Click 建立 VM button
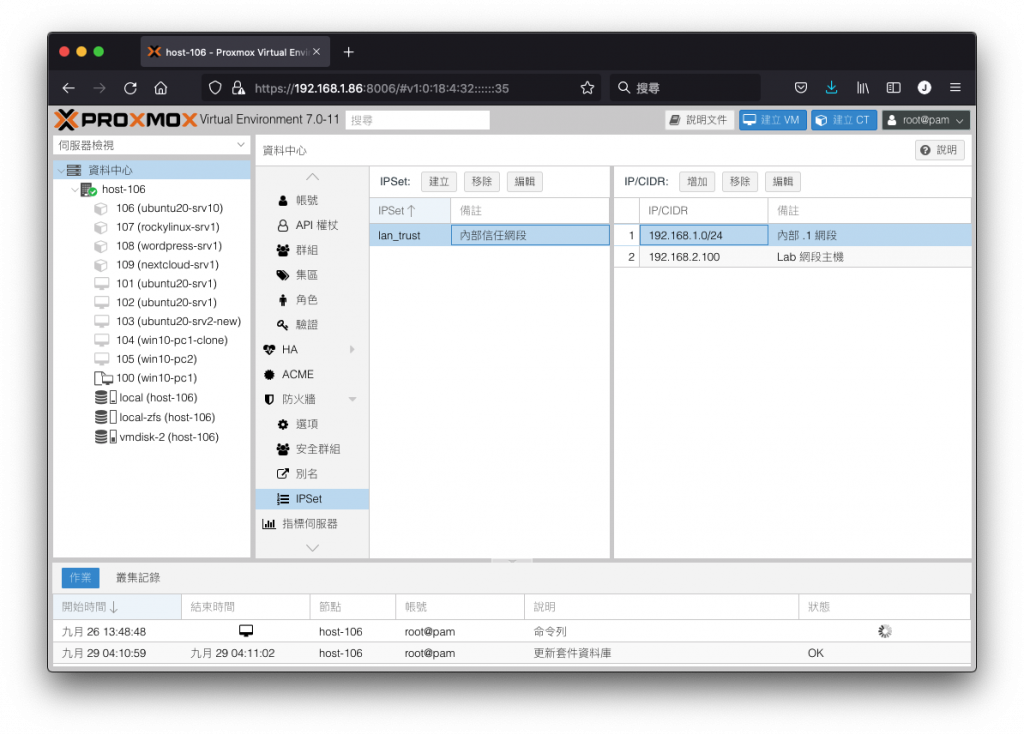Viewport: 1024px width, 735px height. click(773, 120)
